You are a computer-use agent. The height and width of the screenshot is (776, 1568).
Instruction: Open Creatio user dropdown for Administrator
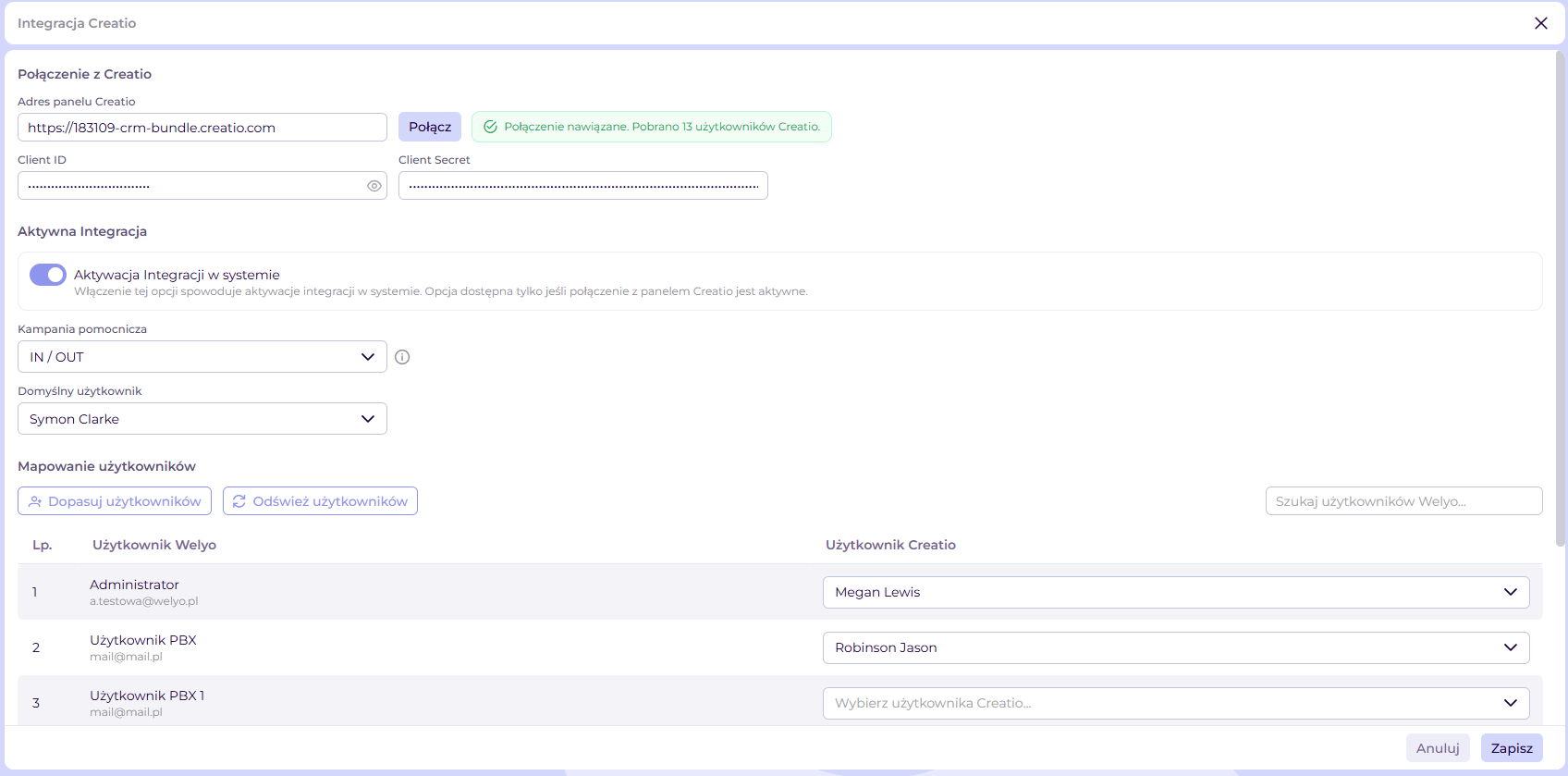pos(1176,592)
